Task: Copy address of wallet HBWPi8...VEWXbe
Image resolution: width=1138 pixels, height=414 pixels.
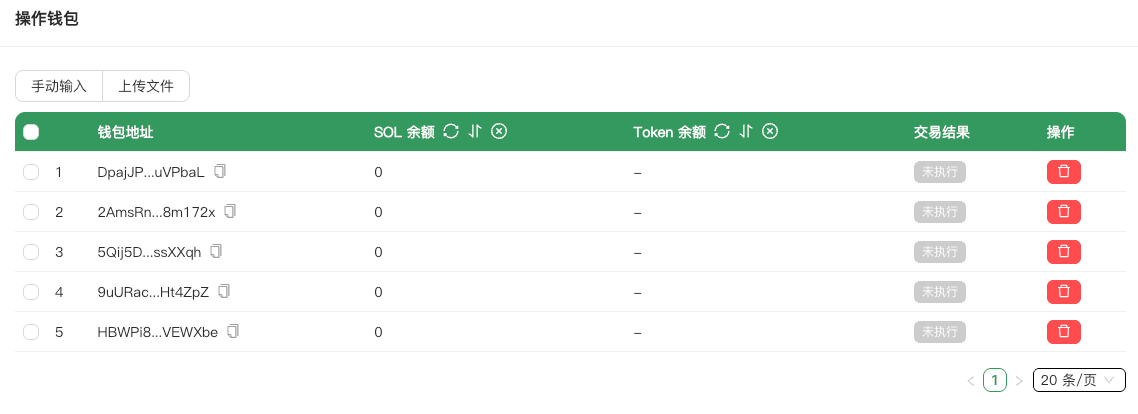Action: tap(233, 331)
